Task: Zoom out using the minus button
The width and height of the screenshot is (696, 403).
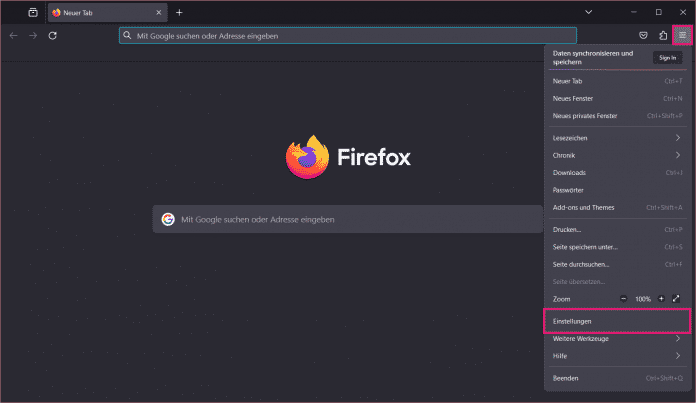Action: 623,299
